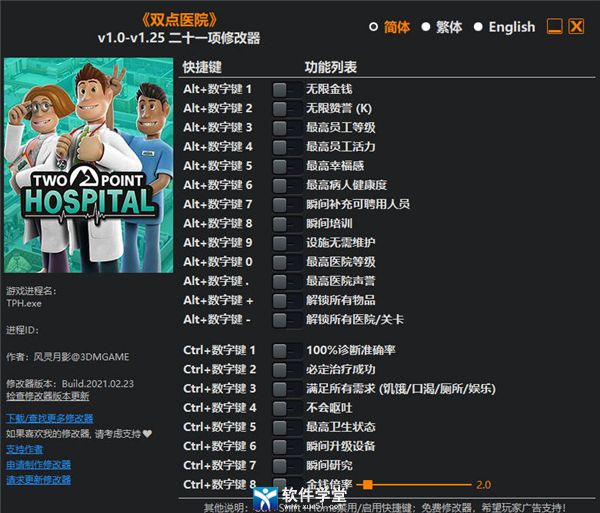Screen dimensions: 600x513
Task: Toggle 满足所有需求 switch
Action: (x=287, y=389)
